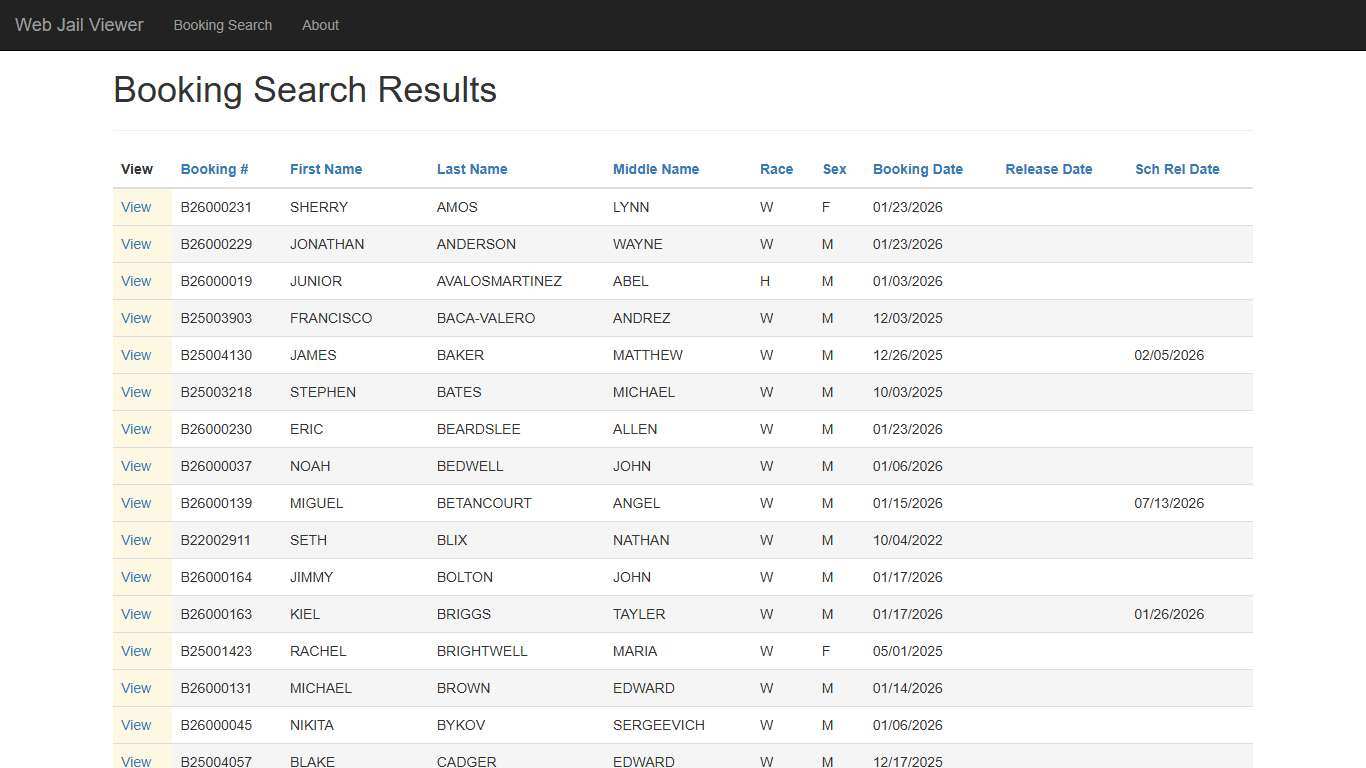Open booking record B26000229 for JONATHAN ANDERSON

tap(136, 244)
